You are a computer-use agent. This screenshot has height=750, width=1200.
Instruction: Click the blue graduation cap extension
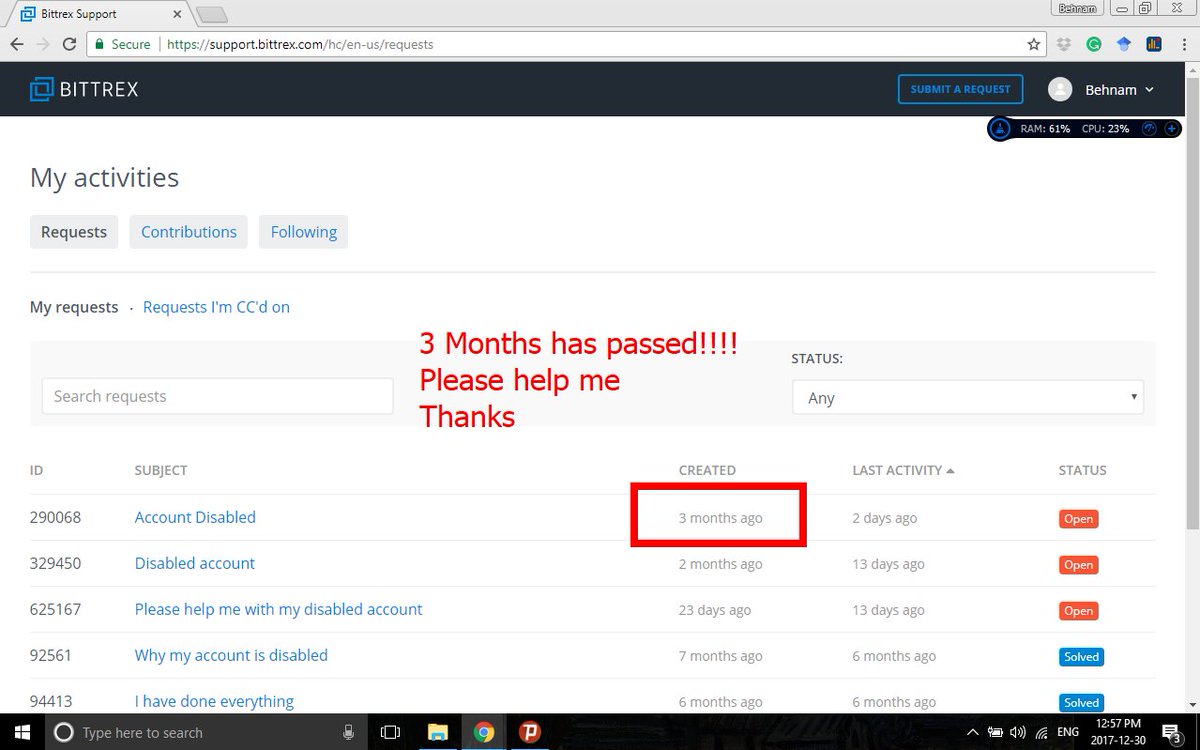1124,44
